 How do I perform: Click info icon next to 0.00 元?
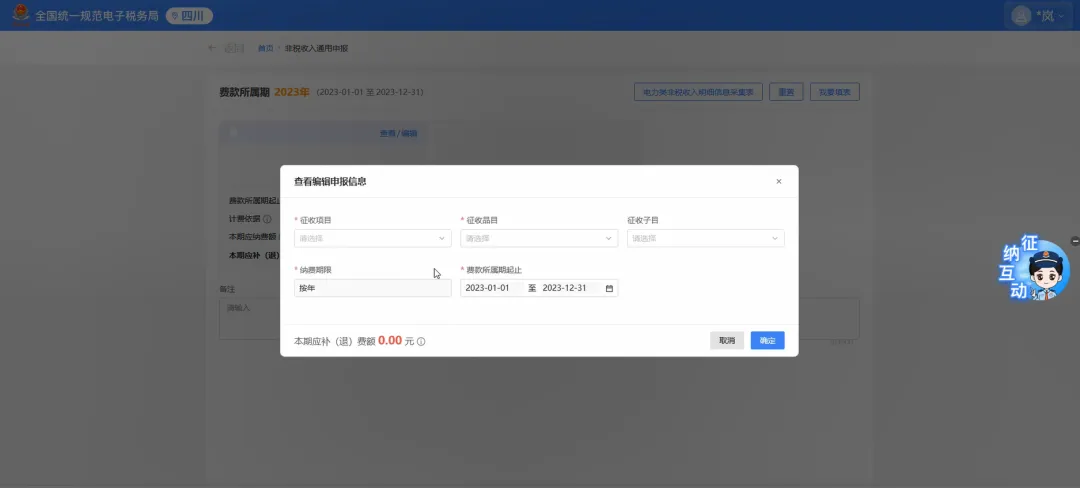(x=421, y=342)
